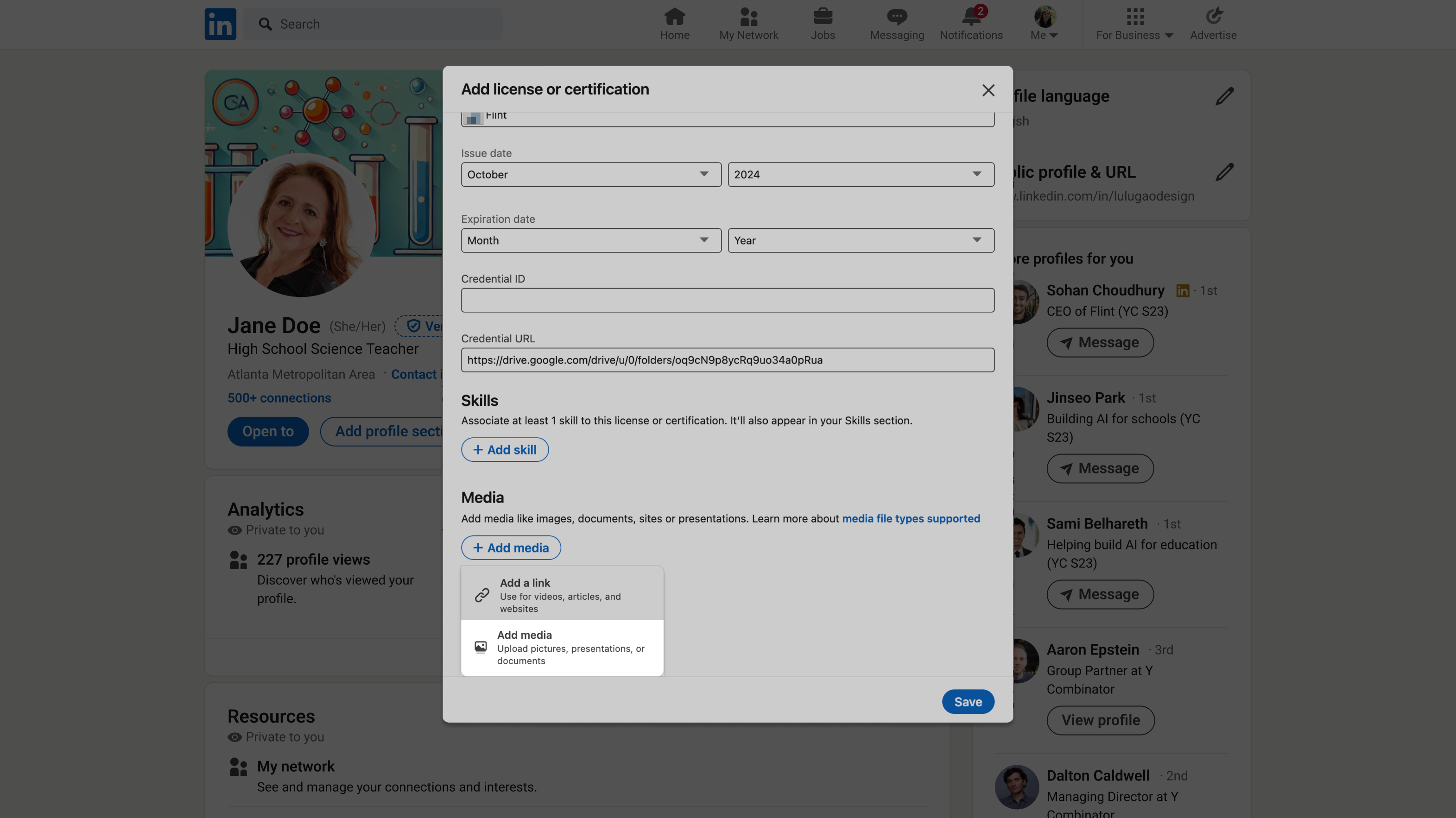Choose the Add a link menu option

[x=562, y=594]
